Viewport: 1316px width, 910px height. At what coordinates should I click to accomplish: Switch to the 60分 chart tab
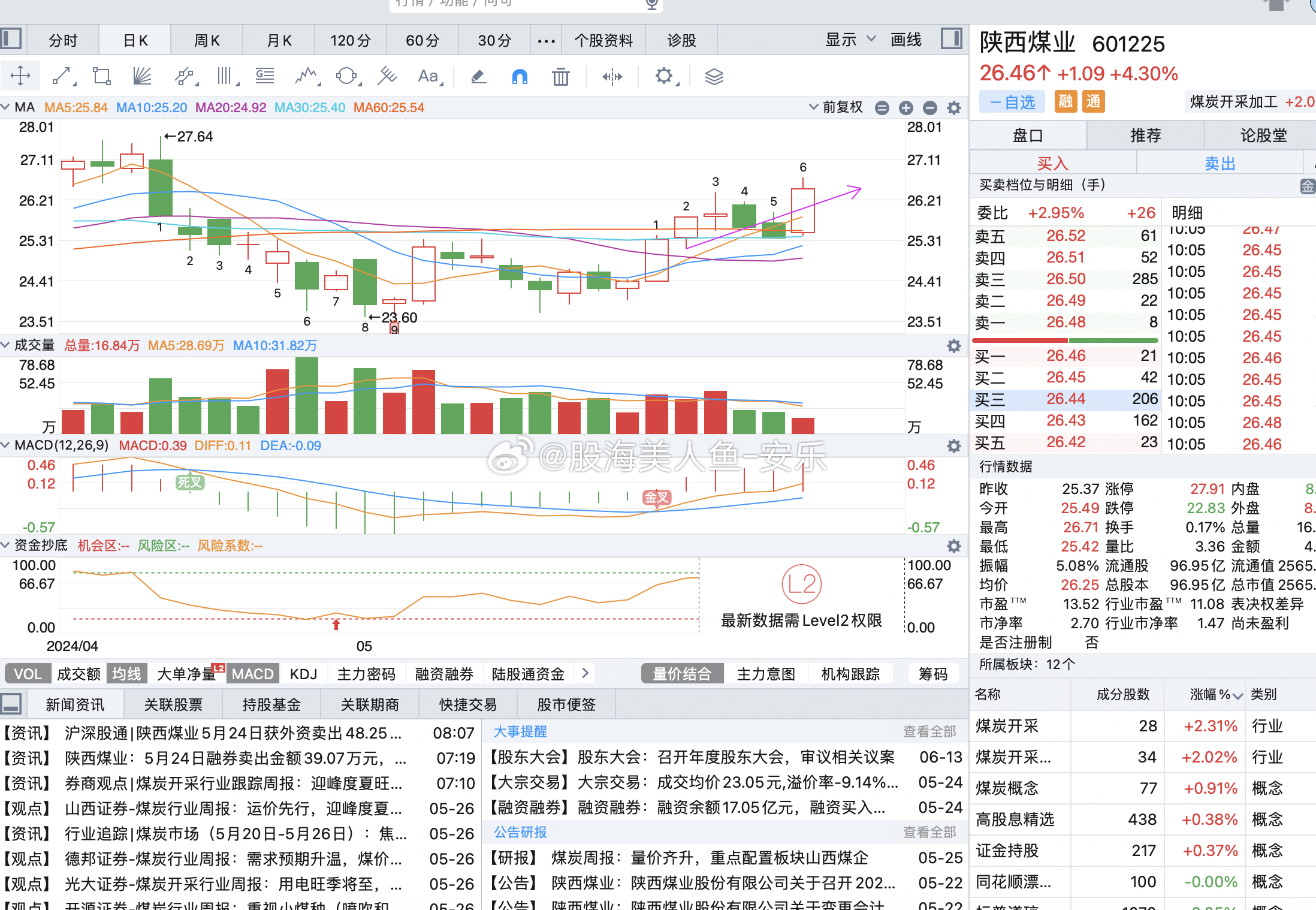click(x=422, y=40)
